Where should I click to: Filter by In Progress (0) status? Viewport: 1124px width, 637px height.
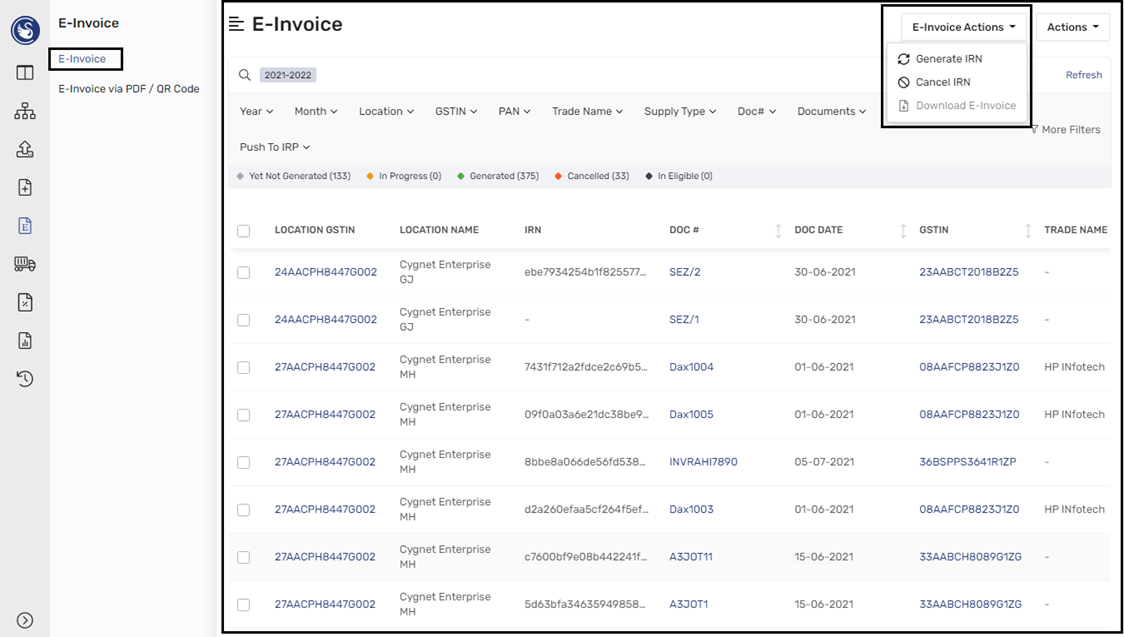(x=404, y=176)
